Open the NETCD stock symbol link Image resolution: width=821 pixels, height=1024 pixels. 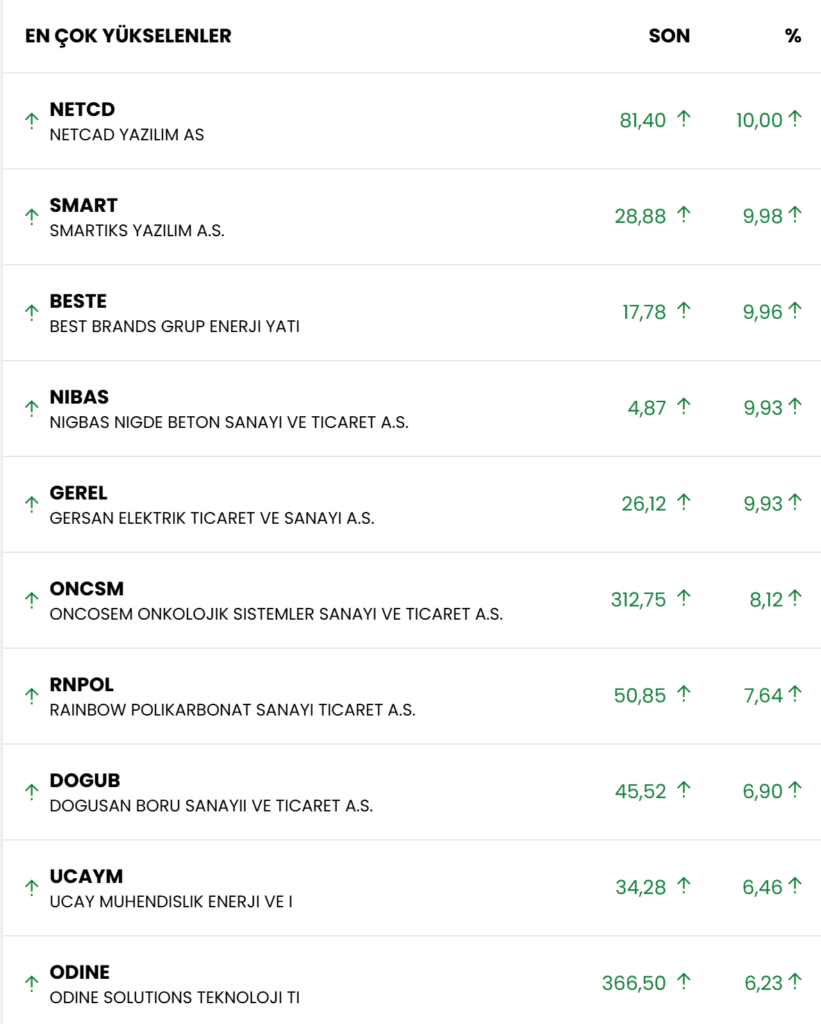pos(82,110)
